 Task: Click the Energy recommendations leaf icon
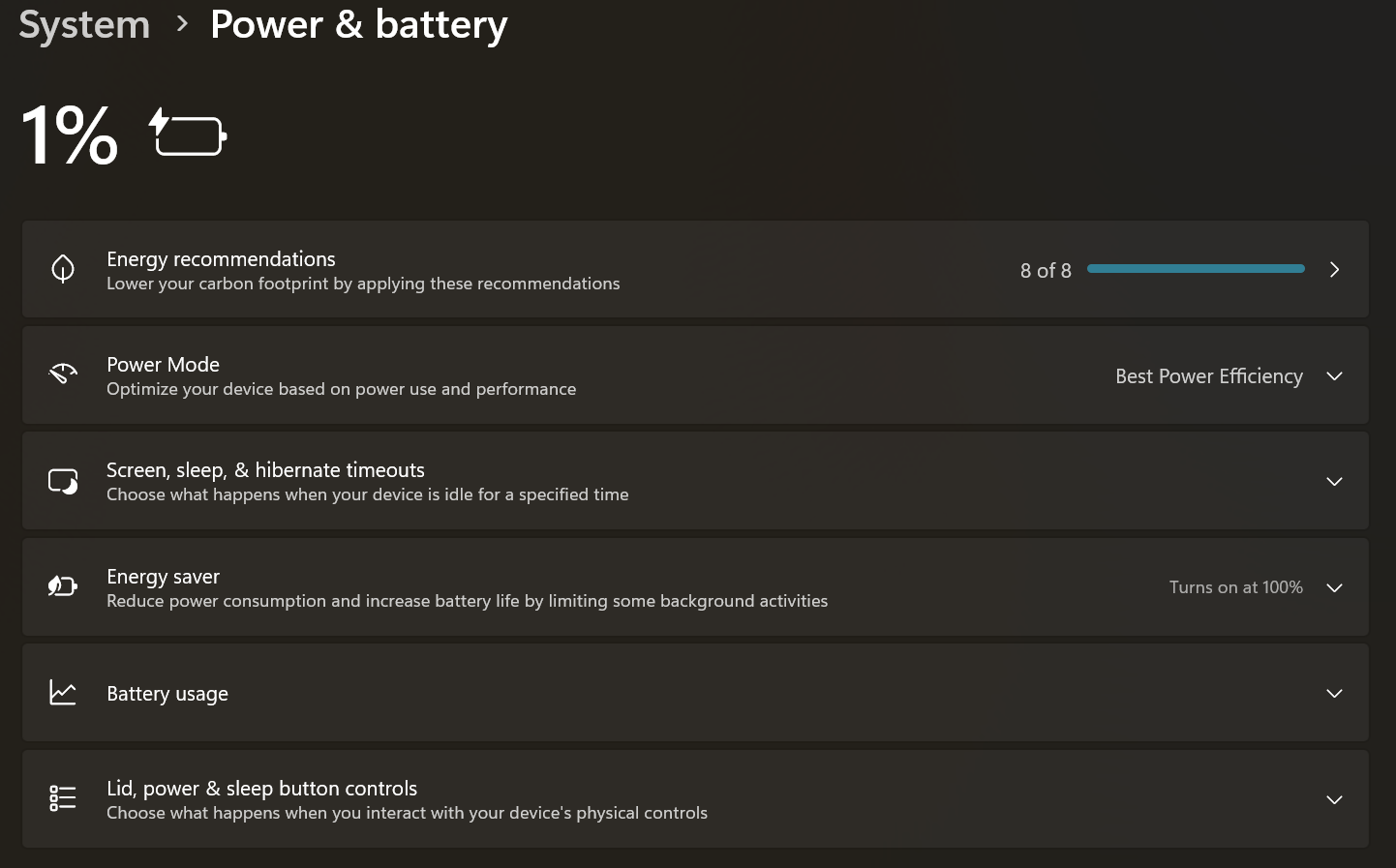tap(63, 269)
